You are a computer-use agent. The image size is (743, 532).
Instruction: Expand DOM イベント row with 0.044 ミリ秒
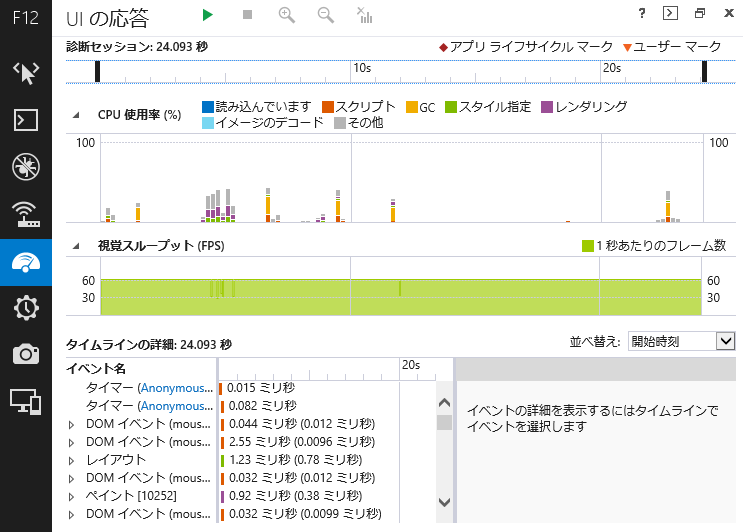tap(72, 425)
